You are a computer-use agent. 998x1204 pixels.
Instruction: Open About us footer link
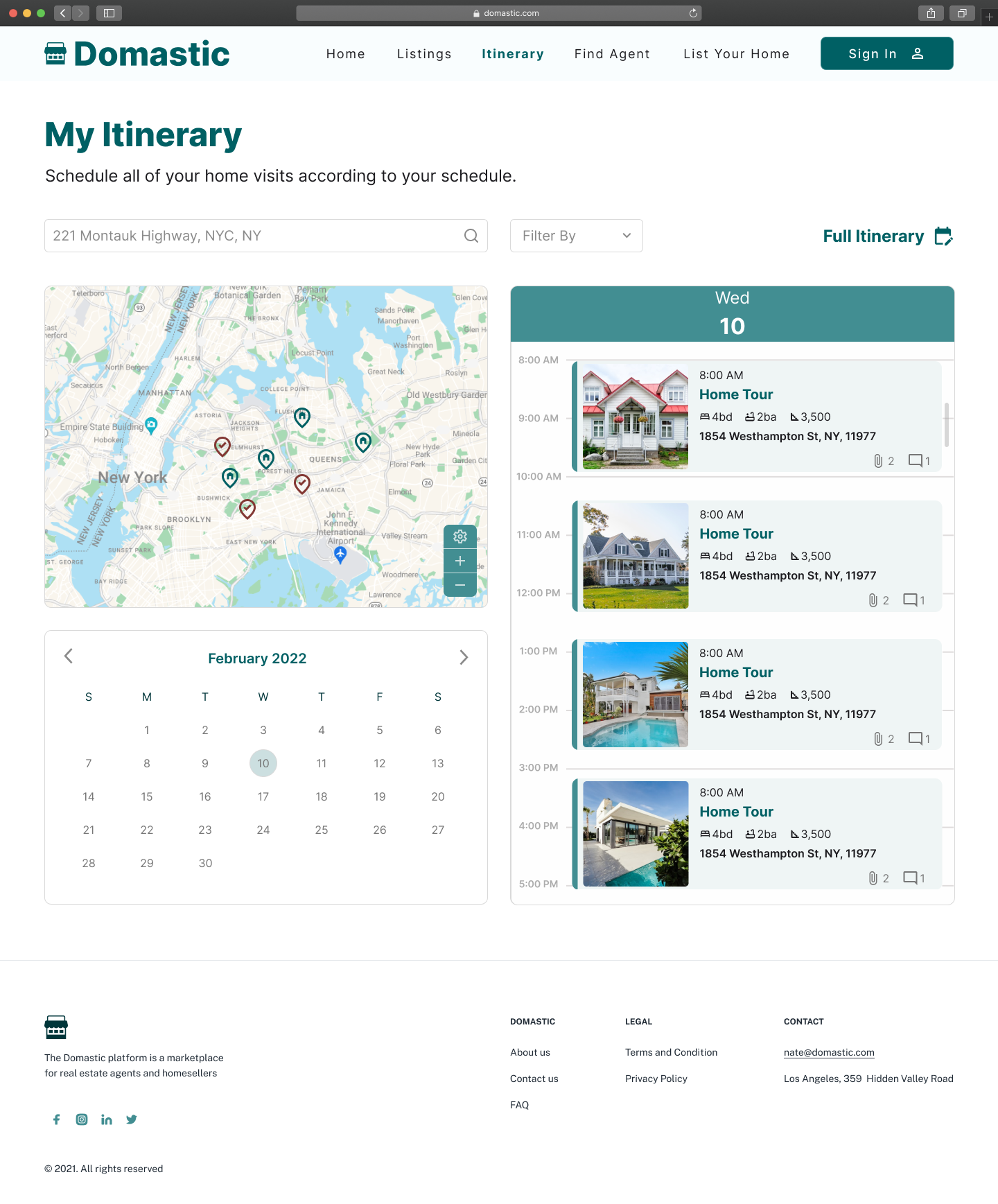pos(530,1052)
